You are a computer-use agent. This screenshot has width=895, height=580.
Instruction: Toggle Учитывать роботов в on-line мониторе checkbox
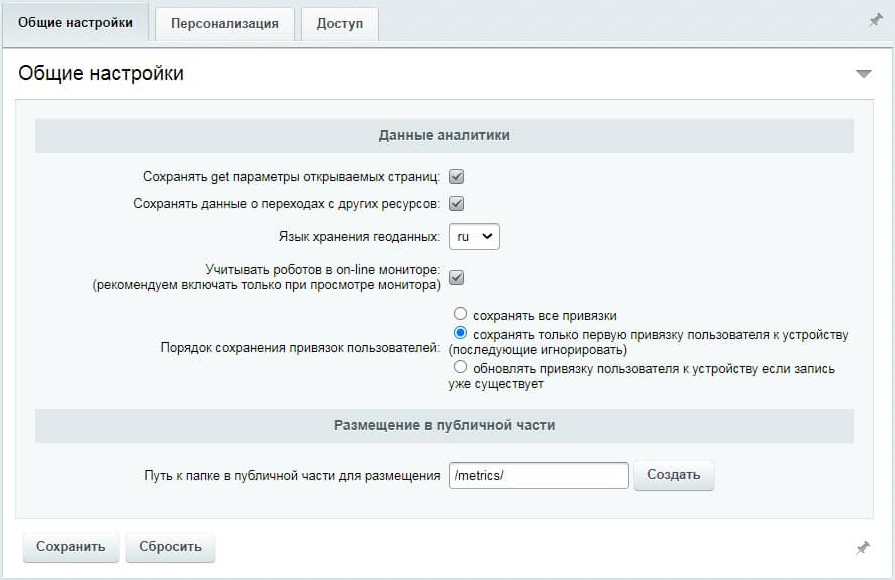[x=457, y=277]
